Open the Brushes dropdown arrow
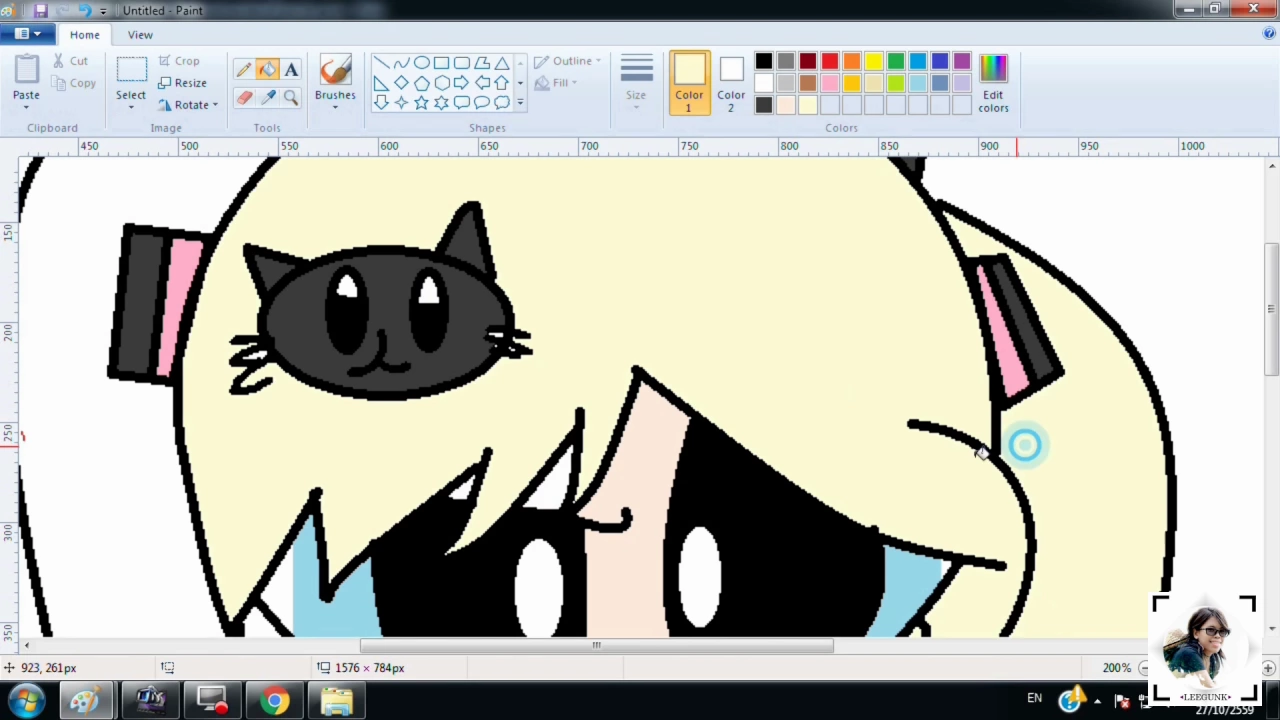Viewport: 1280px width, 720px height. point(335,106)
